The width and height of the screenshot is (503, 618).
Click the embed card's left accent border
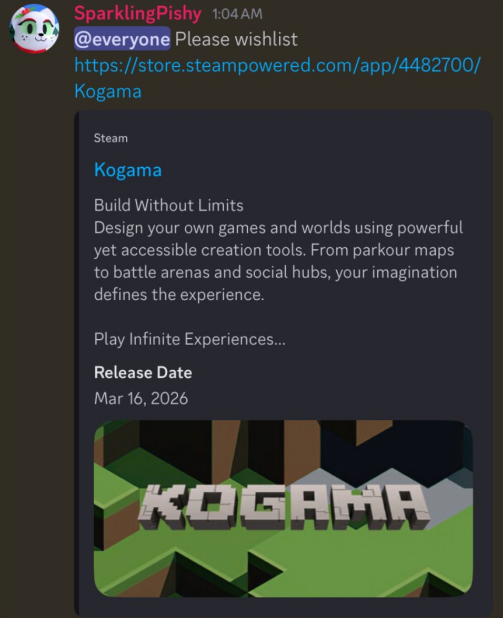tap(76, 363)
